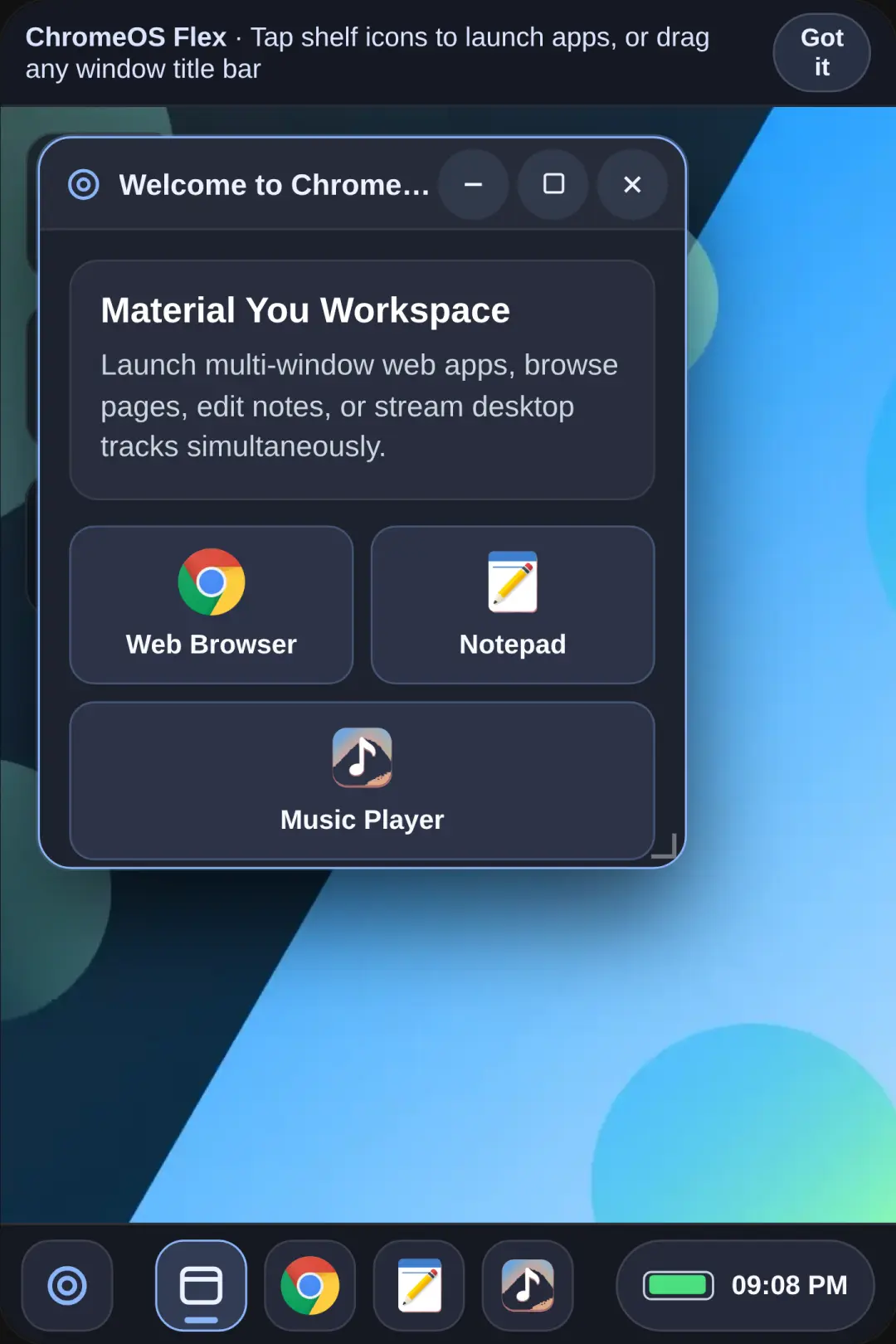The height and width of the screenshot is (1344, 896).
Task: Minimize the Welcome window
Action: click(474, 184)
